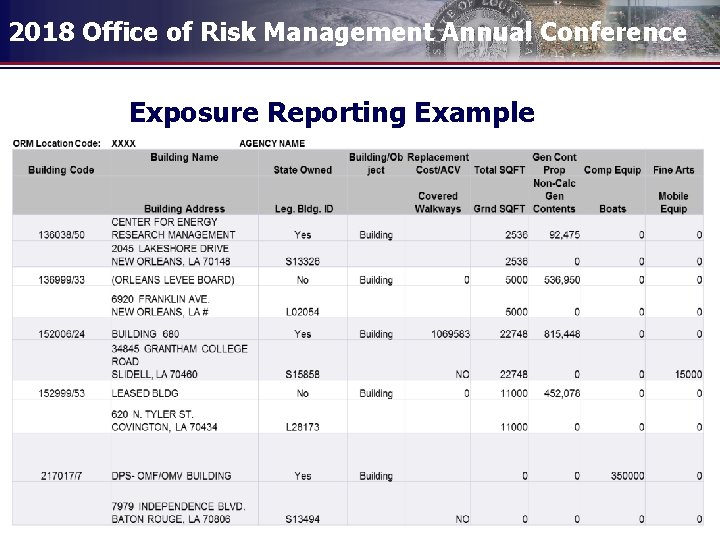Select legislative ID L02054
The width and height of the screenshot is (720, 540).
coord(302,312)
